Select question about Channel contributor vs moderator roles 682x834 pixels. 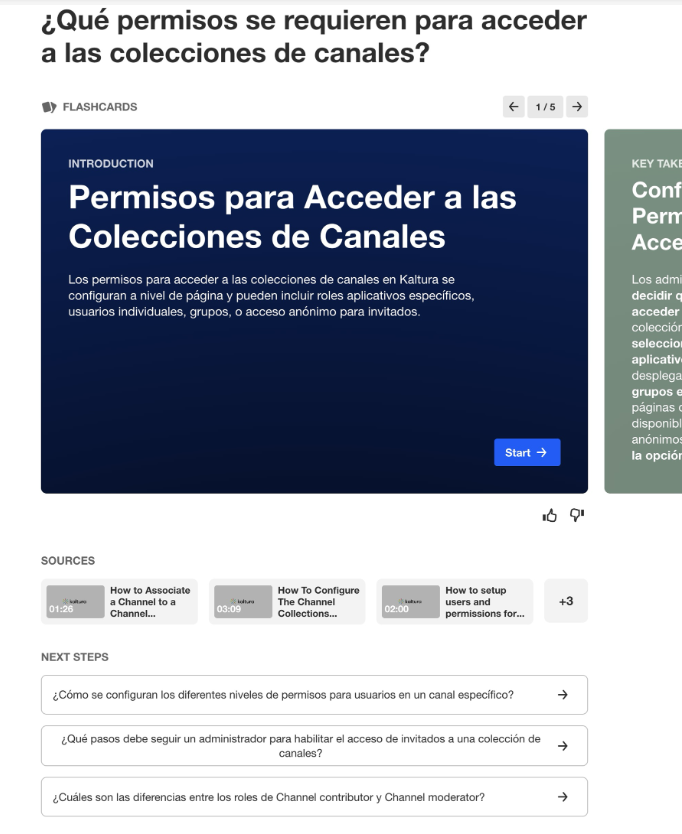tap(314, 797)
